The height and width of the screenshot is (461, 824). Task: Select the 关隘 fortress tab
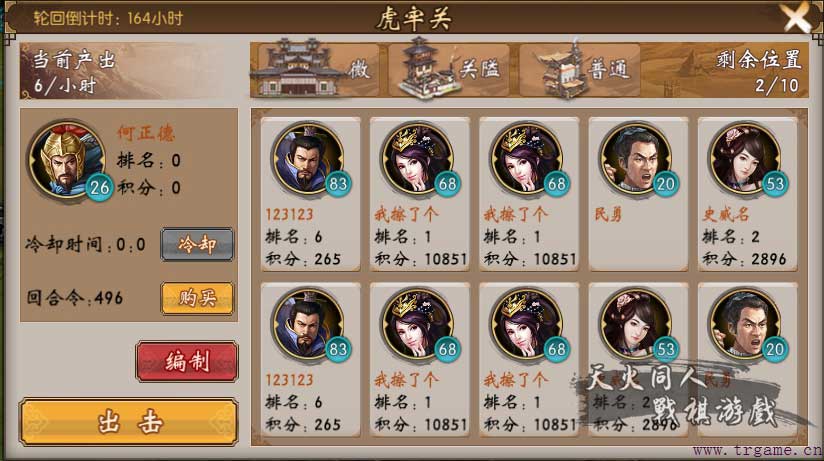(x=449, y=69)
